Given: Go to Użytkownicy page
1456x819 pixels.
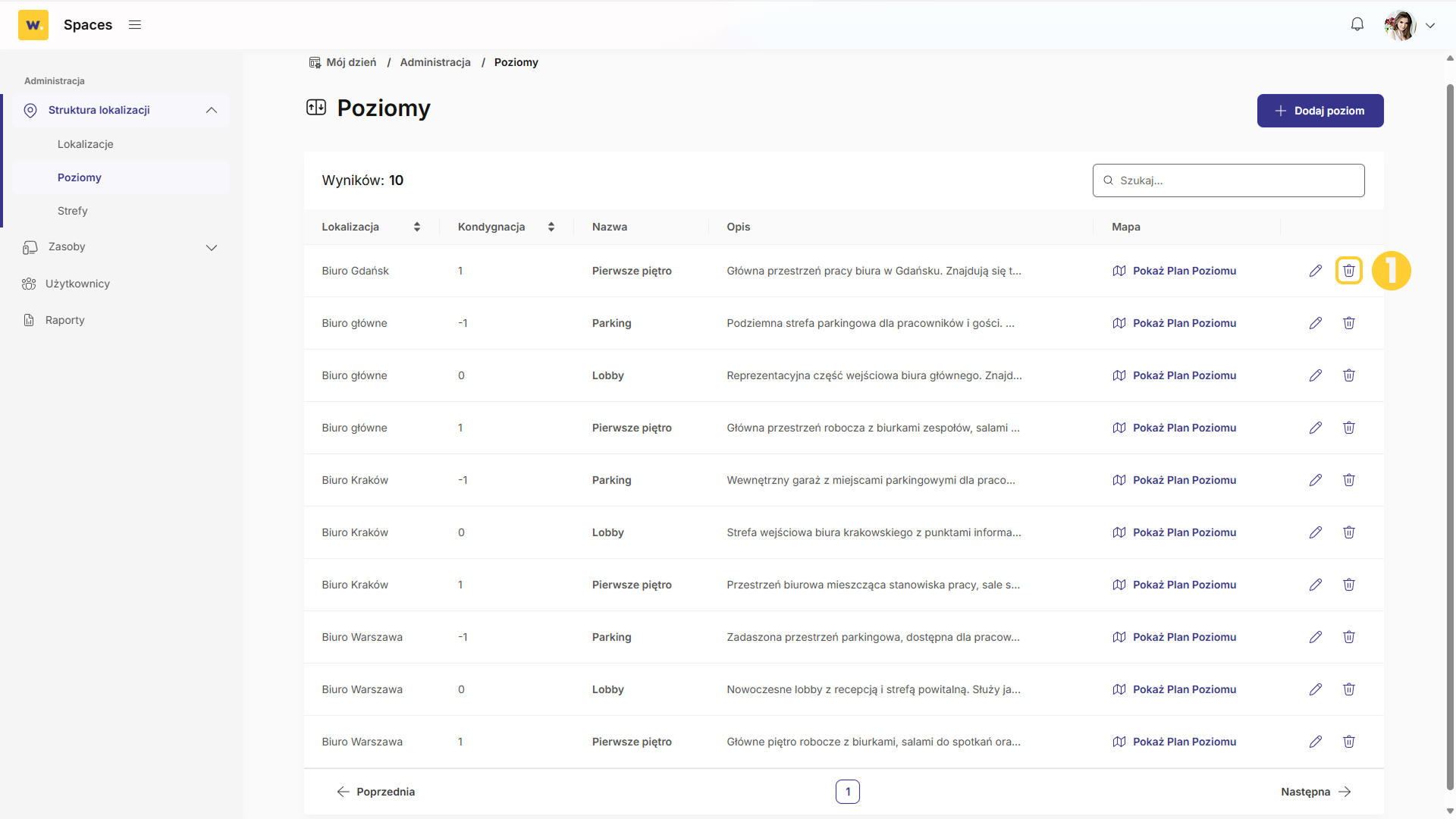Looking at the screenshot, I should (x=77, y=284).
